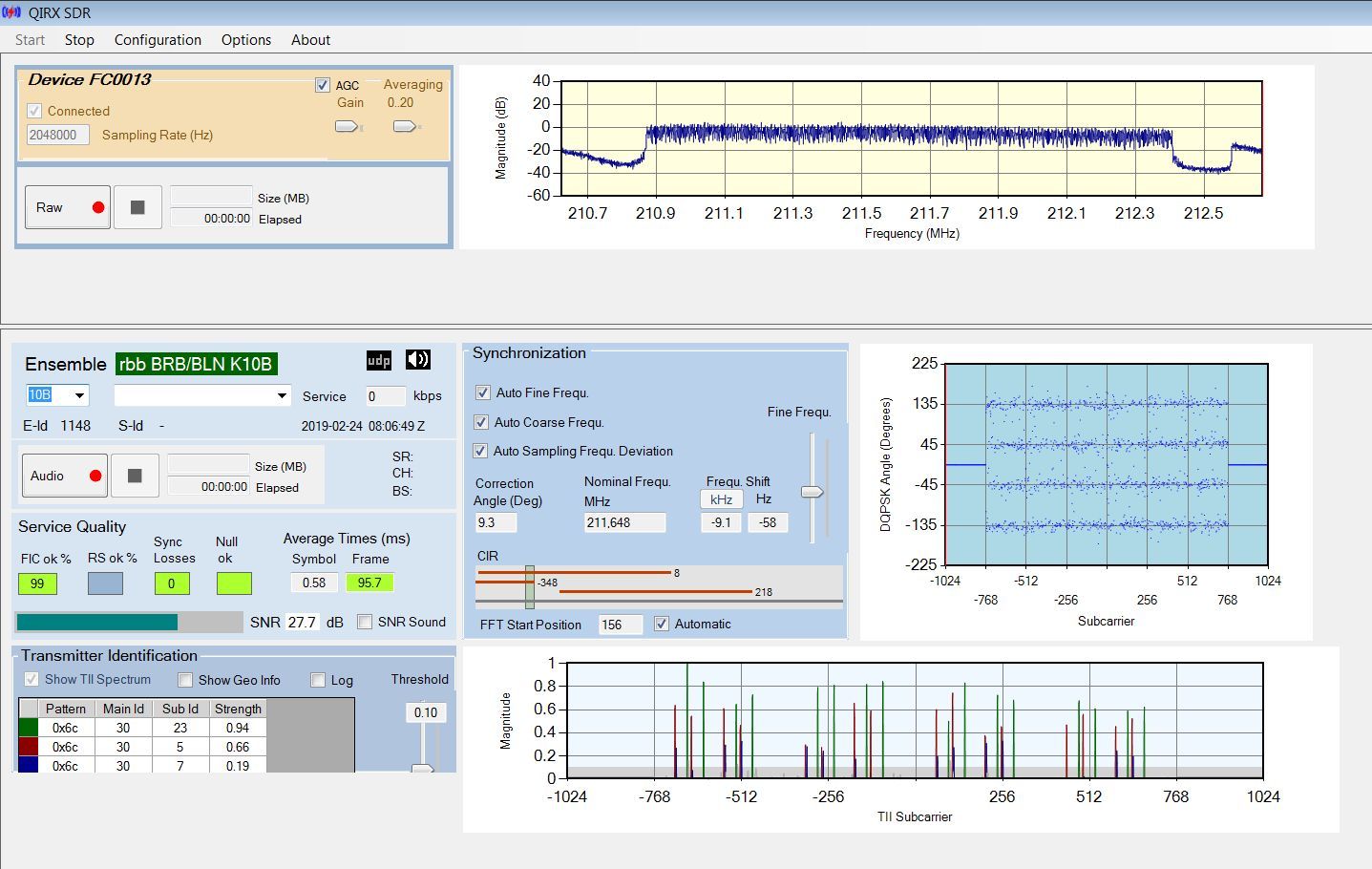Click the Fine Frequ. vertical slider handle
This screenshot has height=869, width=1372.
(812, 492)
